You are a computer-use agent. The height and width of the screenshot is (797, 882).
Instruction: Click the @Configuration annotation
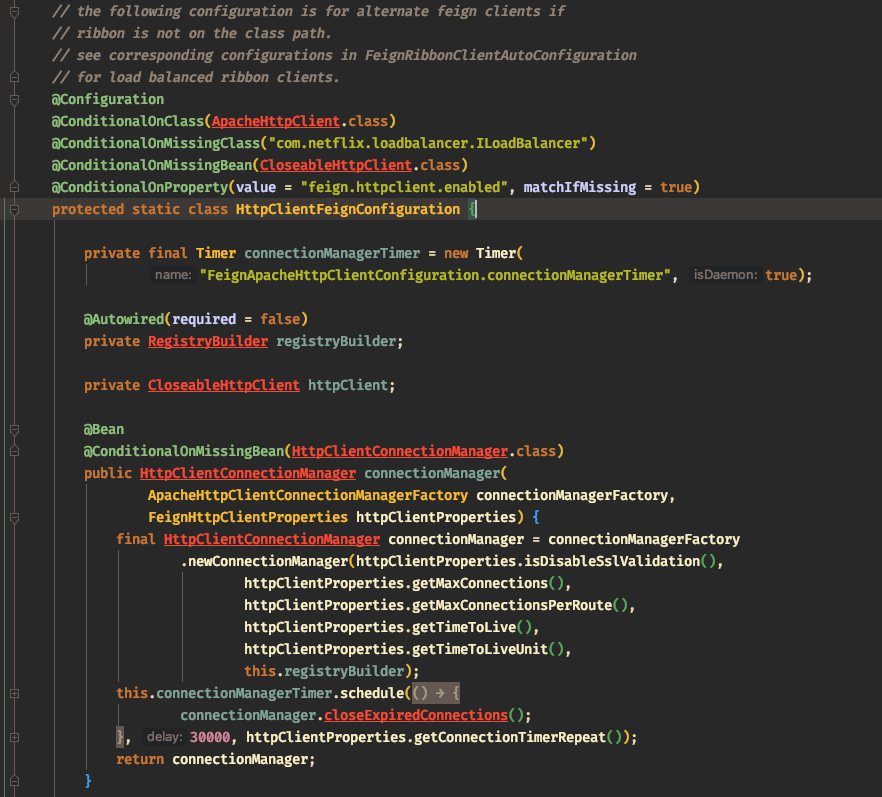108,99
